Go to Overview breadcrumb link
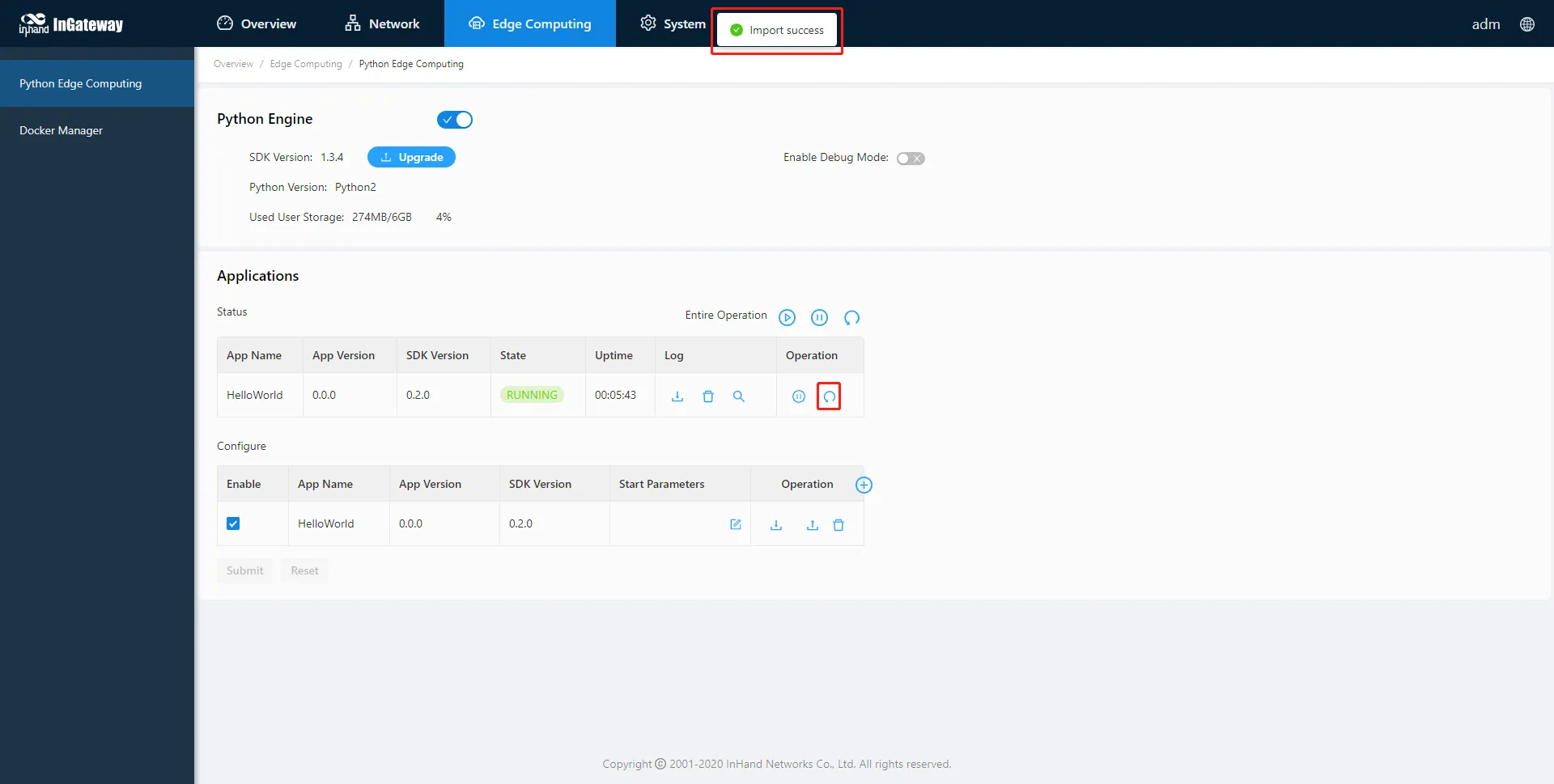1554x784 pixels. [233, 64]
